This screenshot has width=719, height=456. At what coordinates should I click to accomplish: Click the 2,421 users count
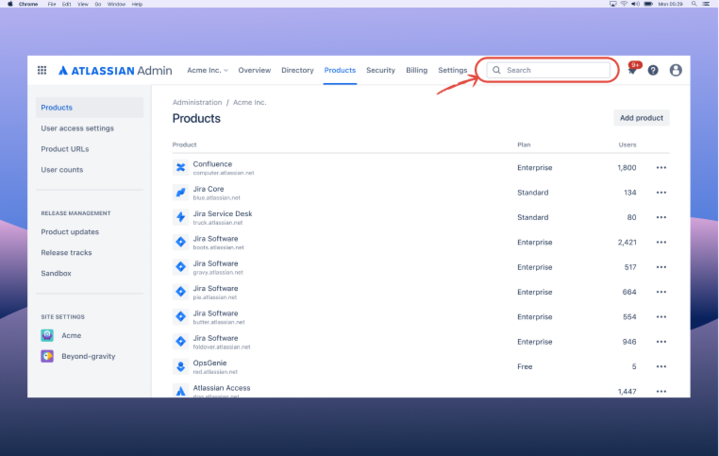(x=627, y=242)
